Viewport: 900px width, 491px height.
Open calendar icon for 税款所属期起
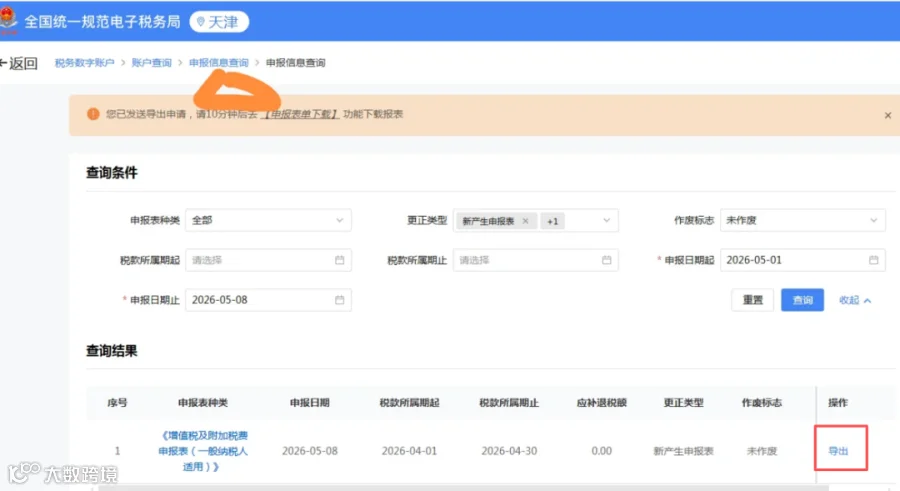tap(340, 260)
